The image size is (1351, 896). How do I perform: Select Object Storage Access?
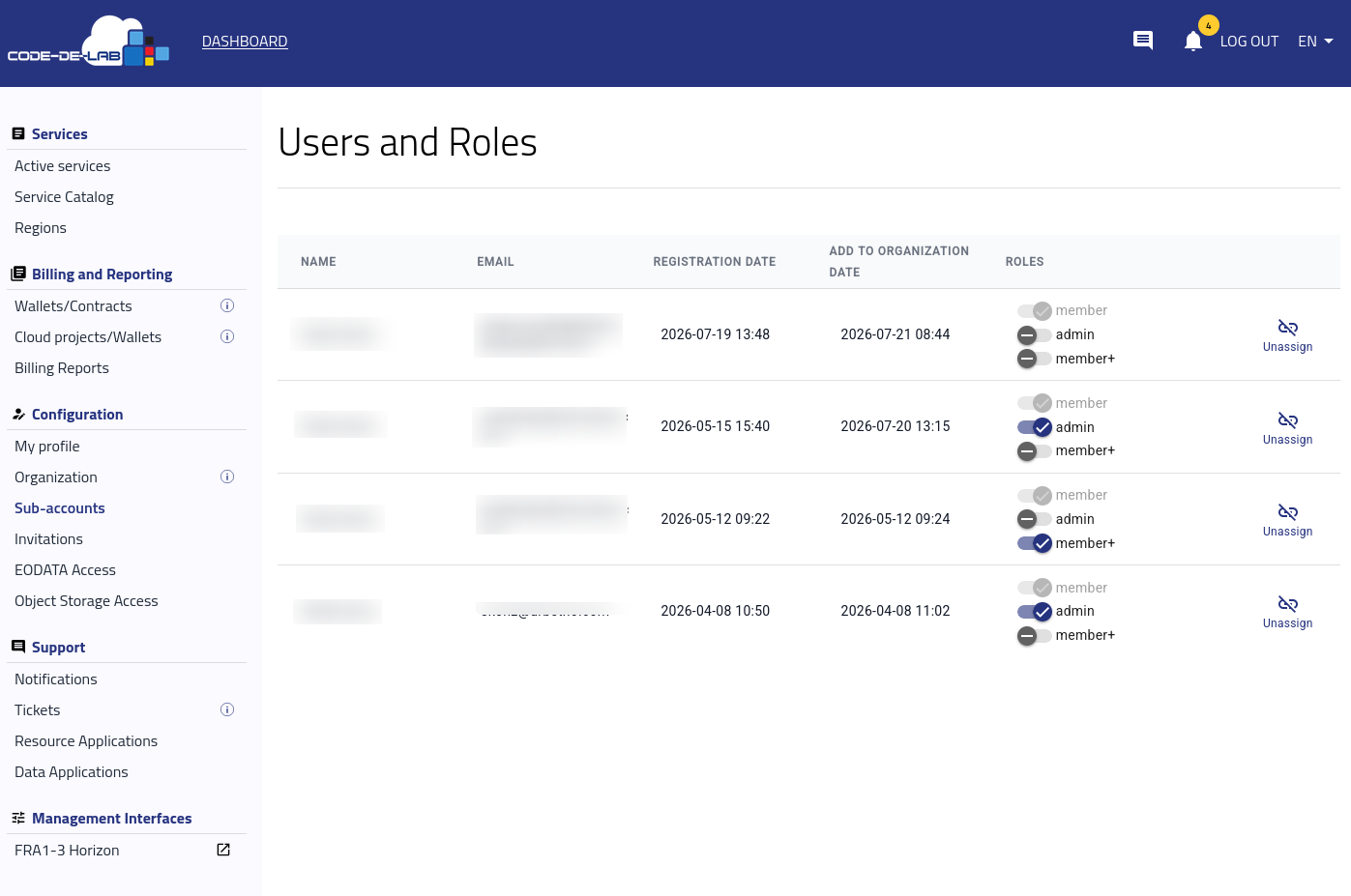click(x=86, y=601)
